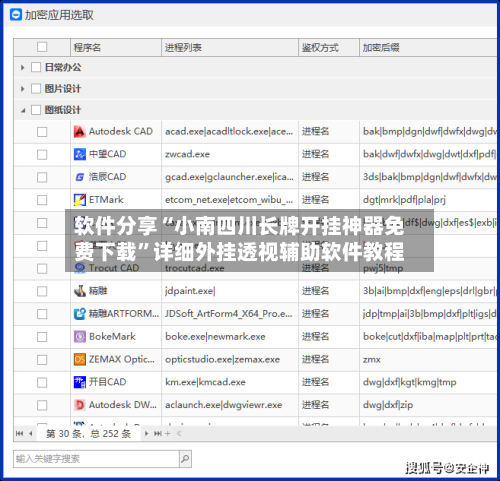Image resolution: width=500 pixels, height=481 pixels.
Task: Go to the previous record in pager
Action: 31,433
